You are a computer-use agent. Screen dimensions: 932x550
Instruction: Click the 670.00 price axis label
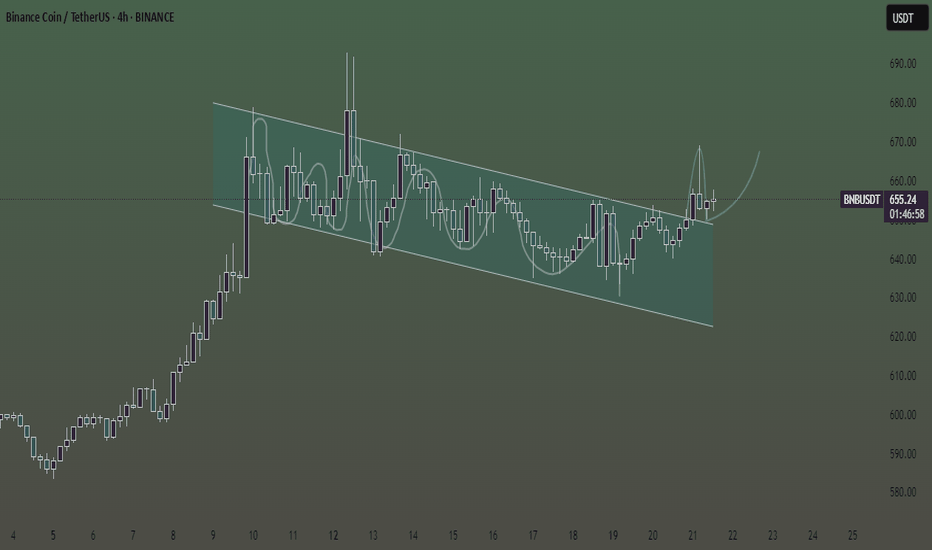(x=902, y=142)
